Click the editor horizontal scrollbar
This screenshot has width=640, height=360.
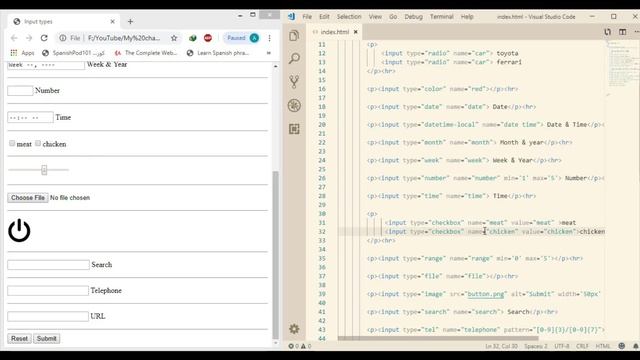438,338
